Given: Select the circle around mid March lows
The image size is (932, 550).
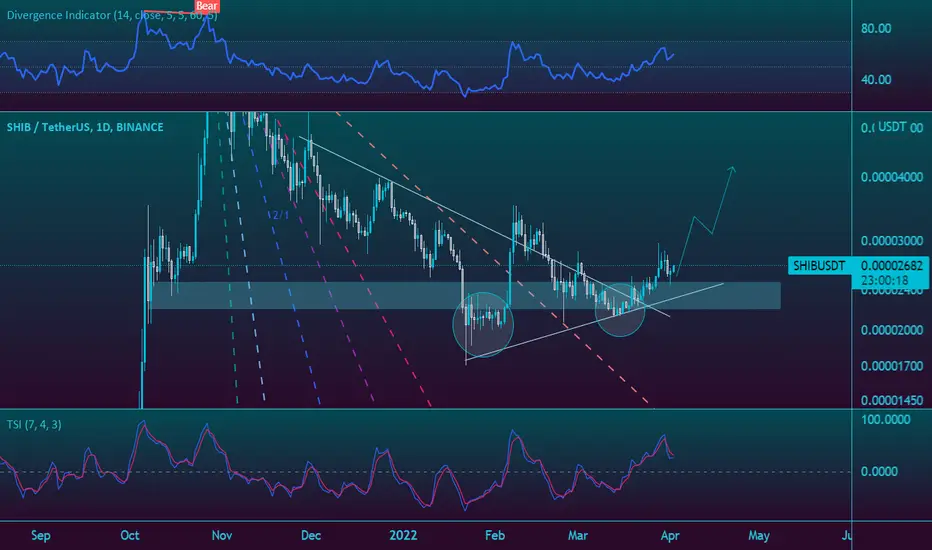Looking at the screenshot, I should point(620,310).
